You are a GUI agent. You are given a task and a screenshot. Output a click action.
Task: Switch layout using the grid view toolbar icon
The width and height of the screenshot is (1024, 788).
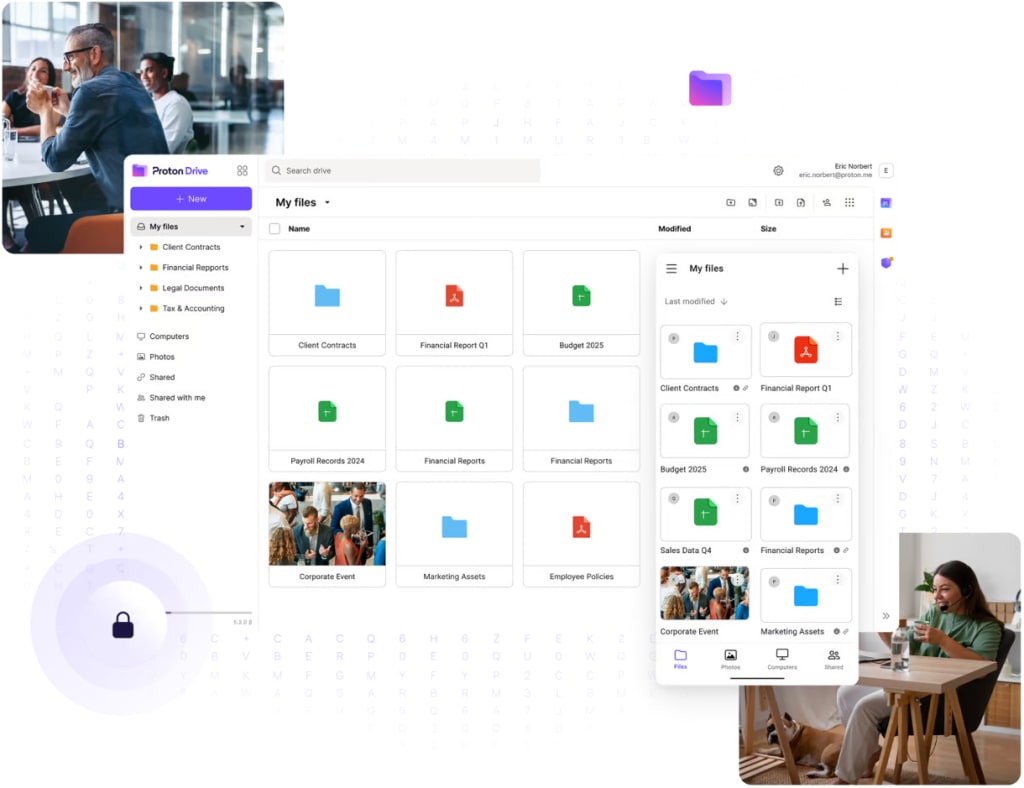coord(850,202)
